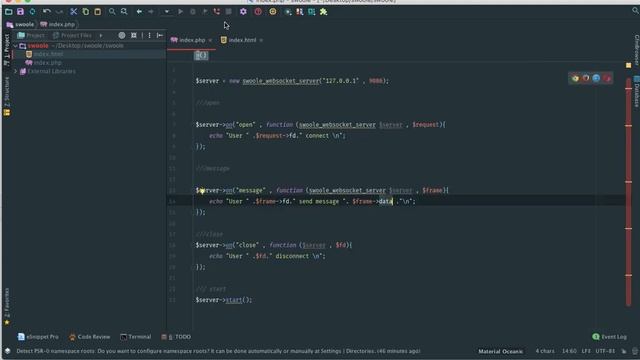640x360 pixels.
Task: Click the search everywhere magnifier at top right
Action: pos(635,11)
